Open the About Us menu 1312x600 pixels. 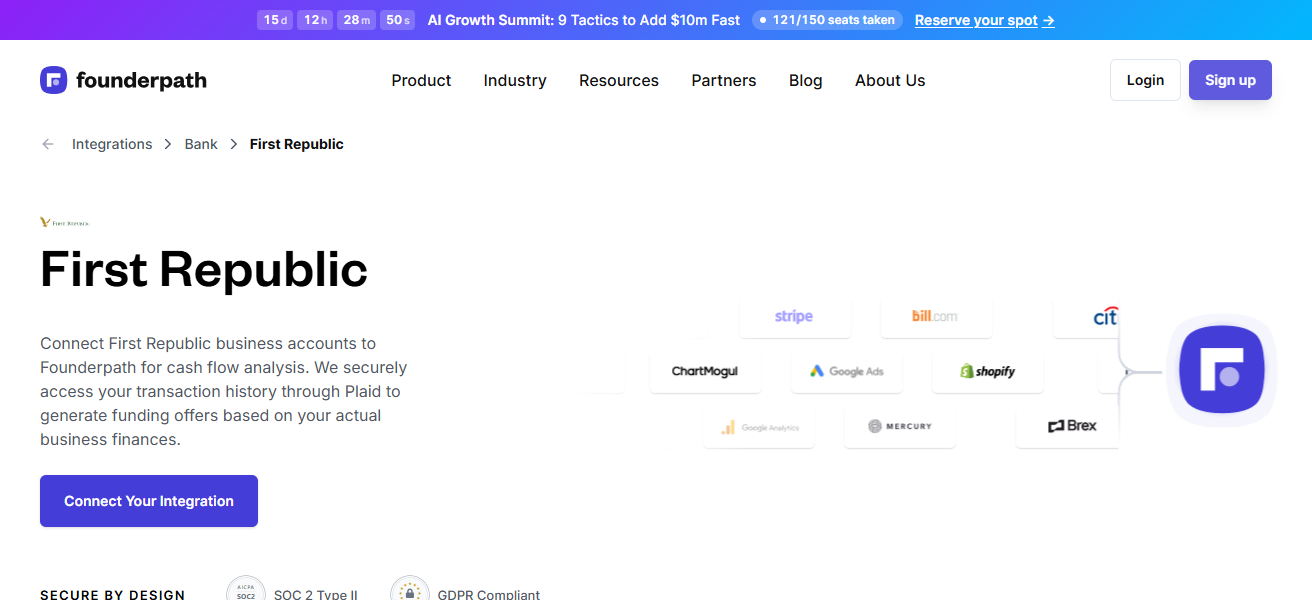tap(890, 80)
